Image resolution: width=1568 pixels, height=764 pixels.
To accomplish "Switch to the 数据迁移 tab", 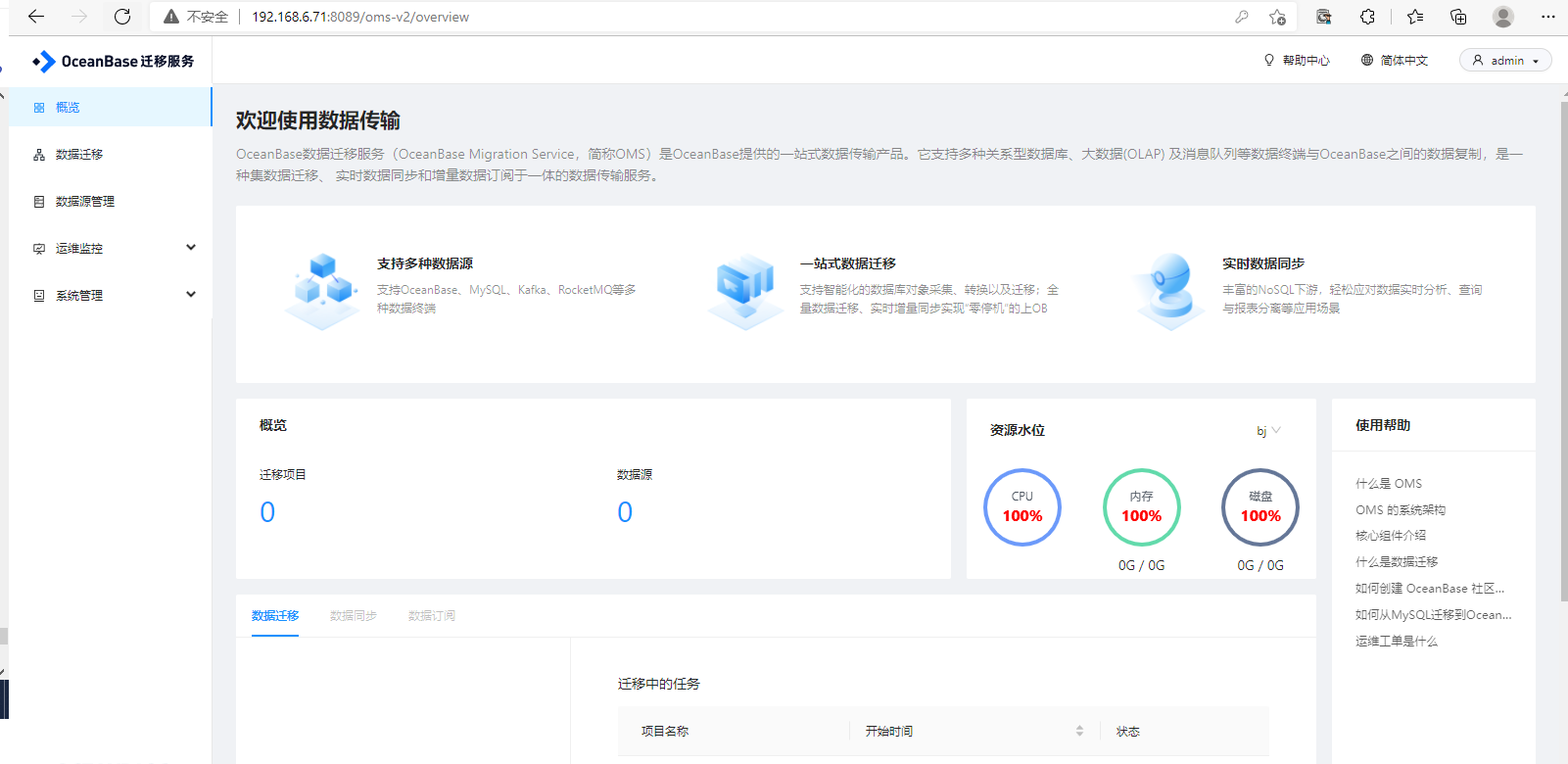I will click(x=275, y=616).
